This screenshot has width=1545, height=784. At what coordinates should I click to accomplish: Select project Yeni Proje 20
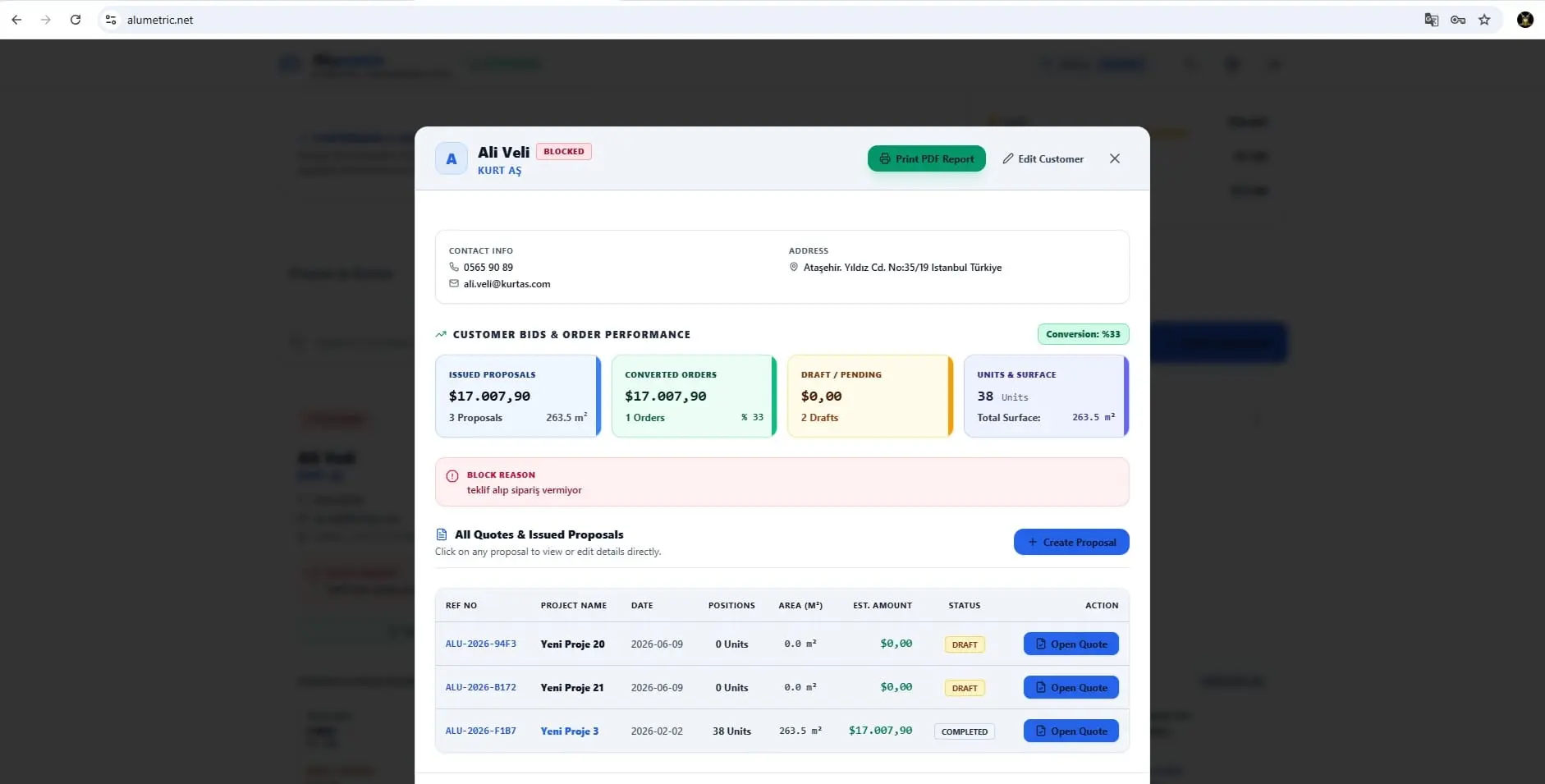click(x=572, y=644)
